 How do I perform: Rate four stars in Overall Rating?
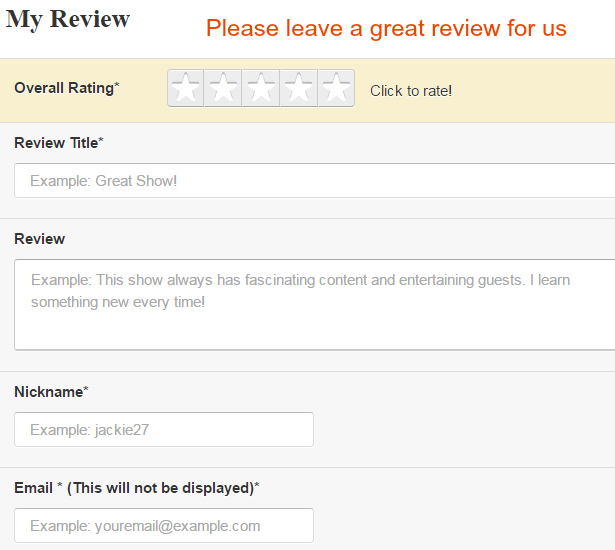coord(298,88)
